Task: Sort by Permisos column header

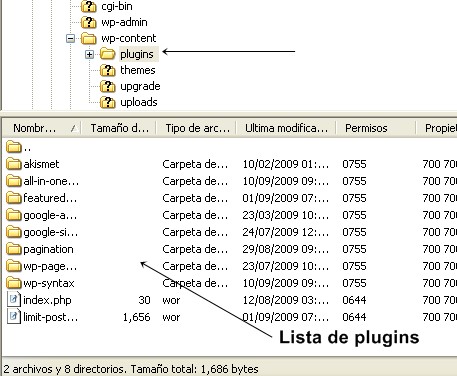Action: [x=376, y=128]
